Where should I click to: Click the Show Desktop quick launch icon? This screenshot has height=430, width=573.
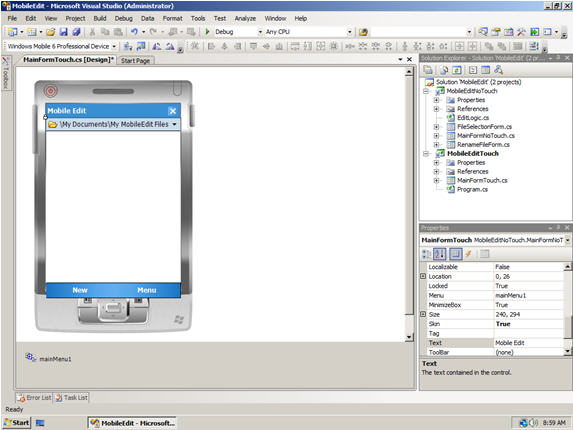point(40,423)
